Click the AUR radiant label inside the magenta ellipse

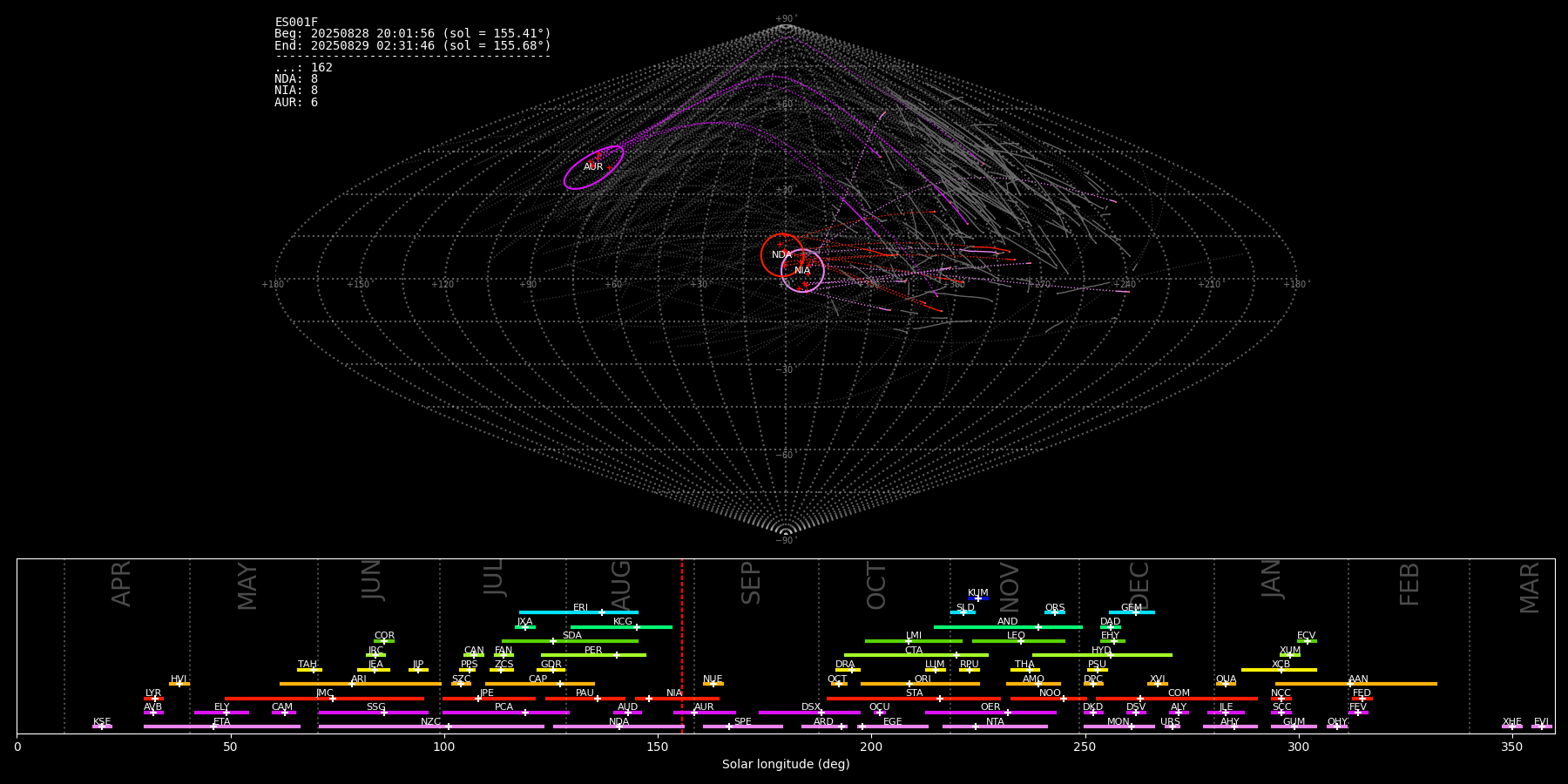pyautogui.click(x=593, y=166)
